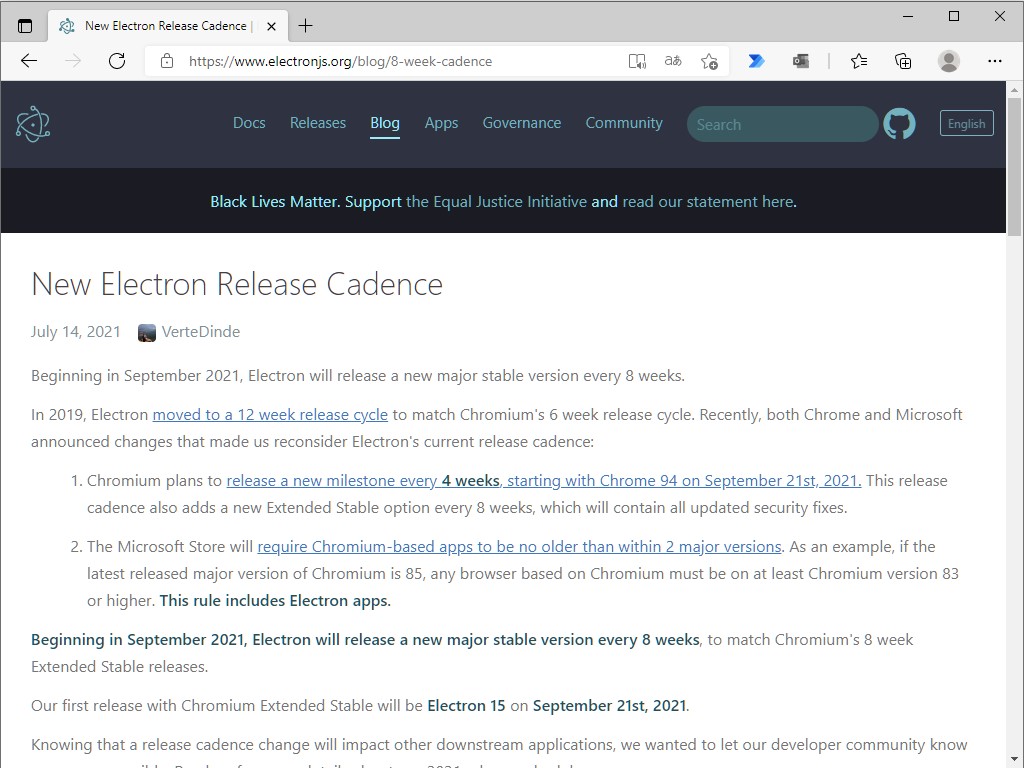Open the tab actions menu icon
The height and width of the screenshot is (768, 1024).
(25, 26)
